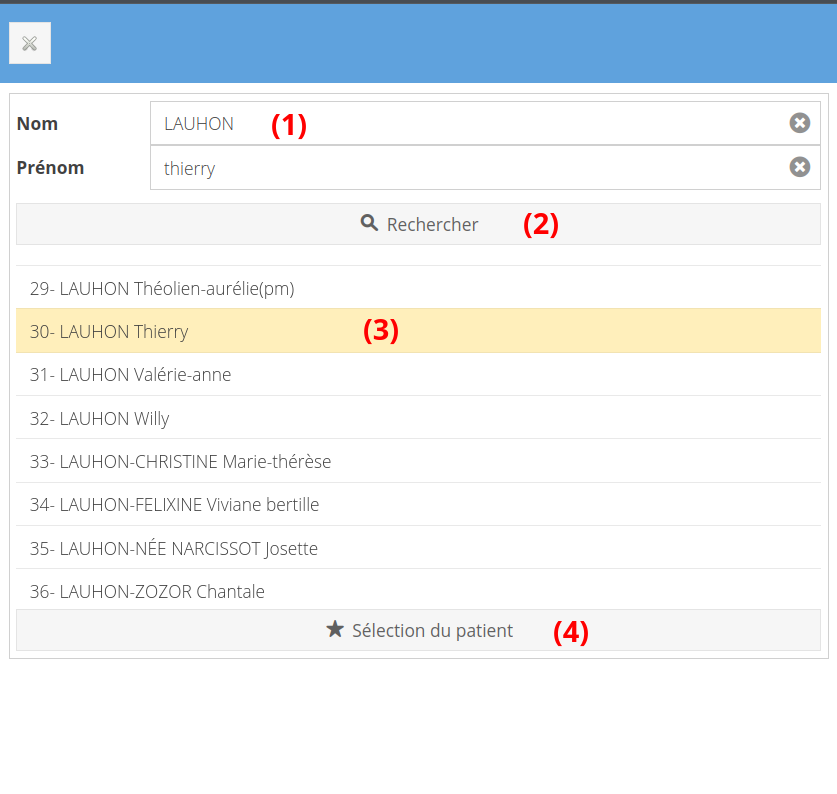The width and height of the screenshot is (837, 794).
Task: Pick patient 32- LAUHON Willy
Action: pos(100,418)
